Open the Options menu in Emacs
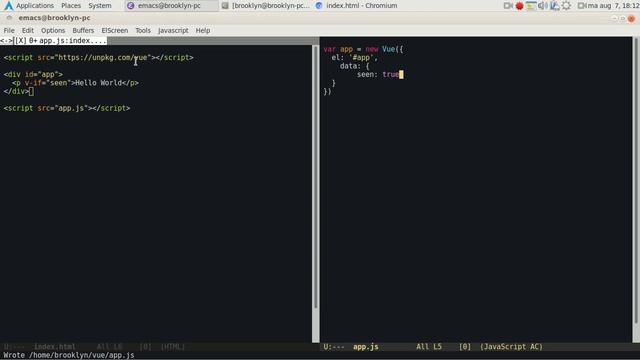The height and width of the screenshot is (360, 640). point(53,31)
